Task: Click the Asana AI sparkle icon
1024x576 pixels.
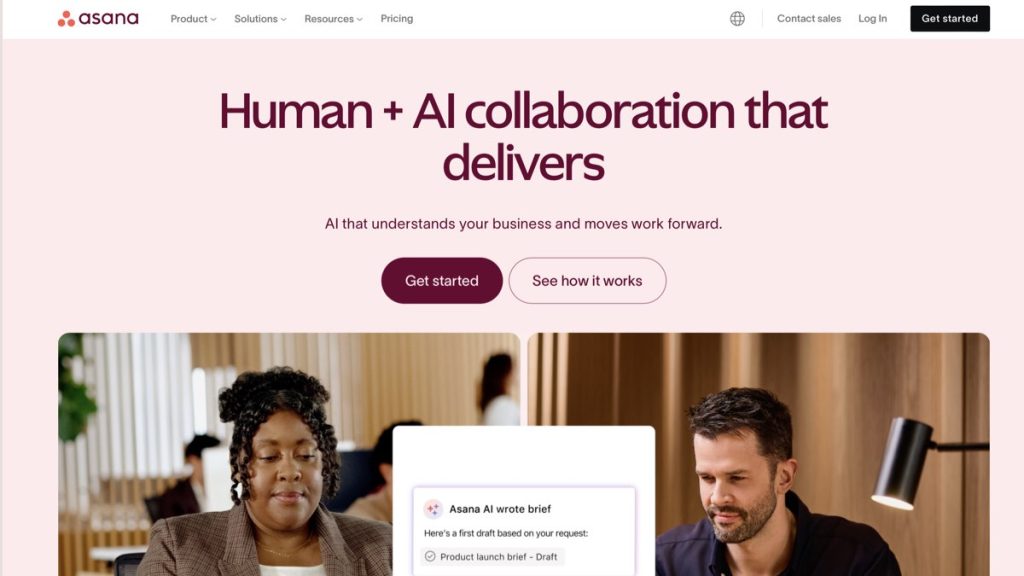Action: [433, 509]
